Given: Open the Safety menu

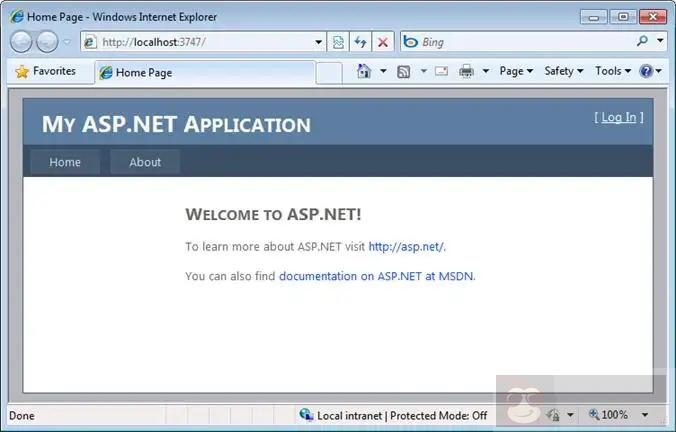Looking at the screenshot, I should tap(563, 71).
